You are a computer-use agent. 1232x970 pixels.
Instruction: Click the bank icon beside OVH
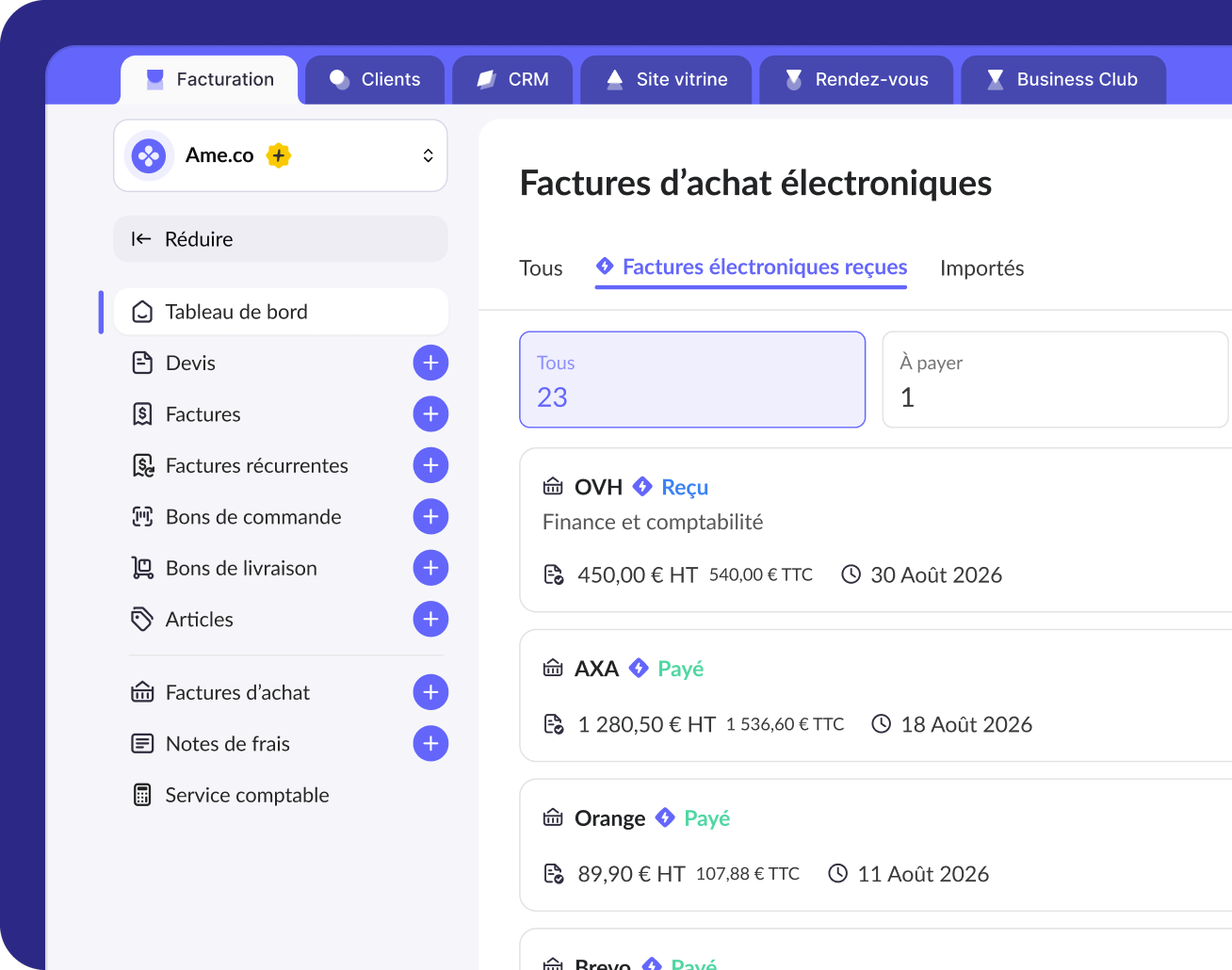click(553, 487)
